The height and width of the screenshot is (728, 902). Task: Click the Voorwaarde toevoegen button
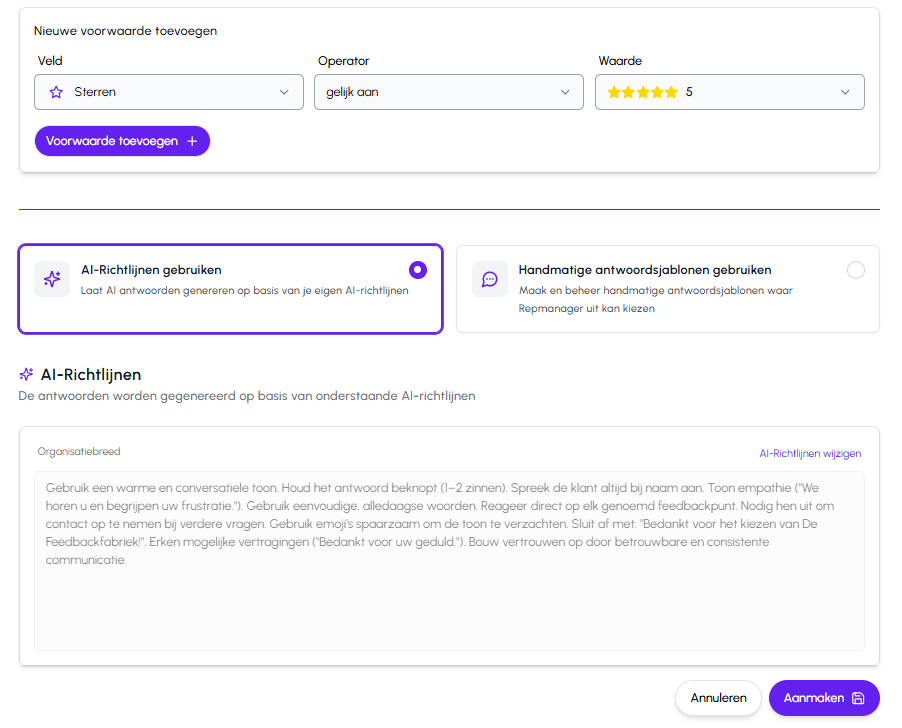coord(122,141)
